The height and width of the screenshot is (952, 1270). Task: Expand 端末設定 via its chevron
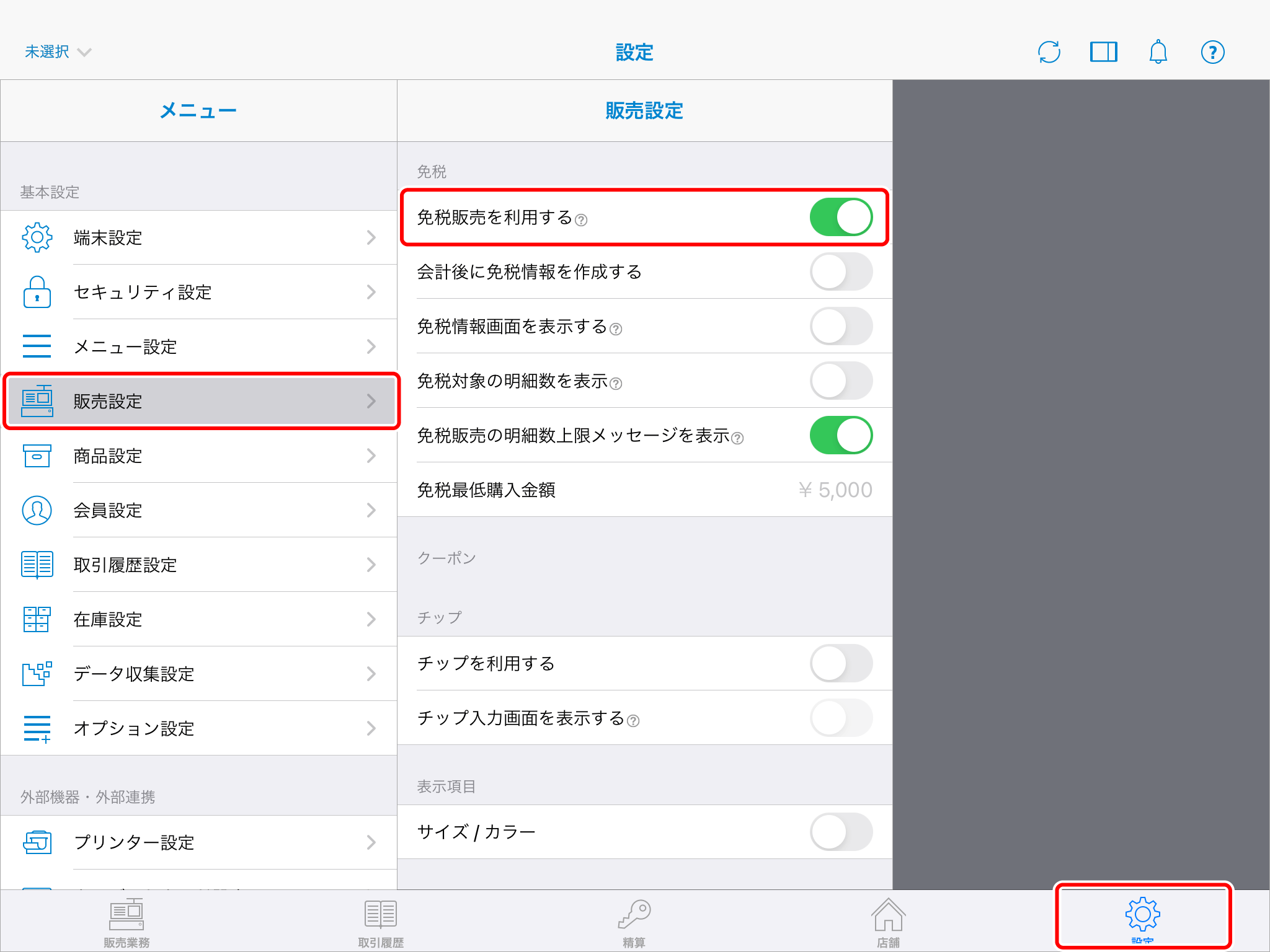point(371,237)
